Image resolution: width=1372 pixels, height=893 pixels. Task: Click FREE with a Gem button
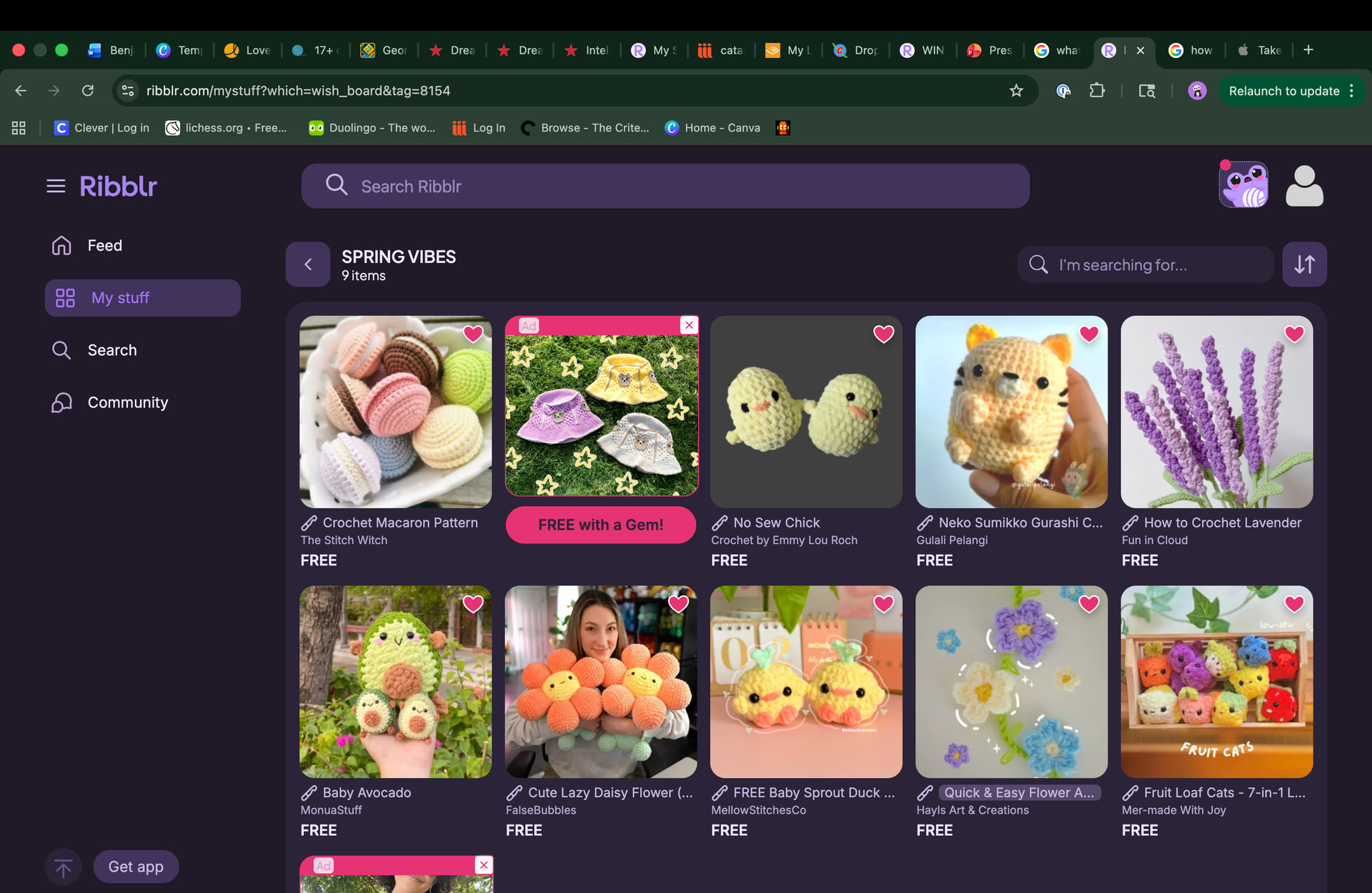pyautogui.click(x=600, y=525)
